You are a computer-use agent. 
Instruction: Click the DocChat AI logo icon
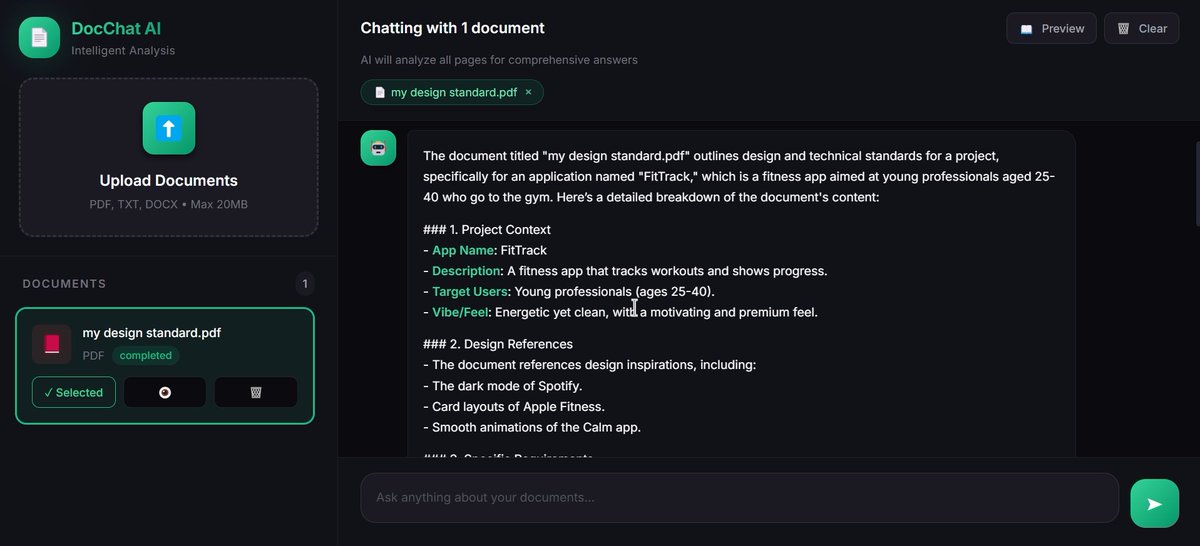tap(39, 38)
